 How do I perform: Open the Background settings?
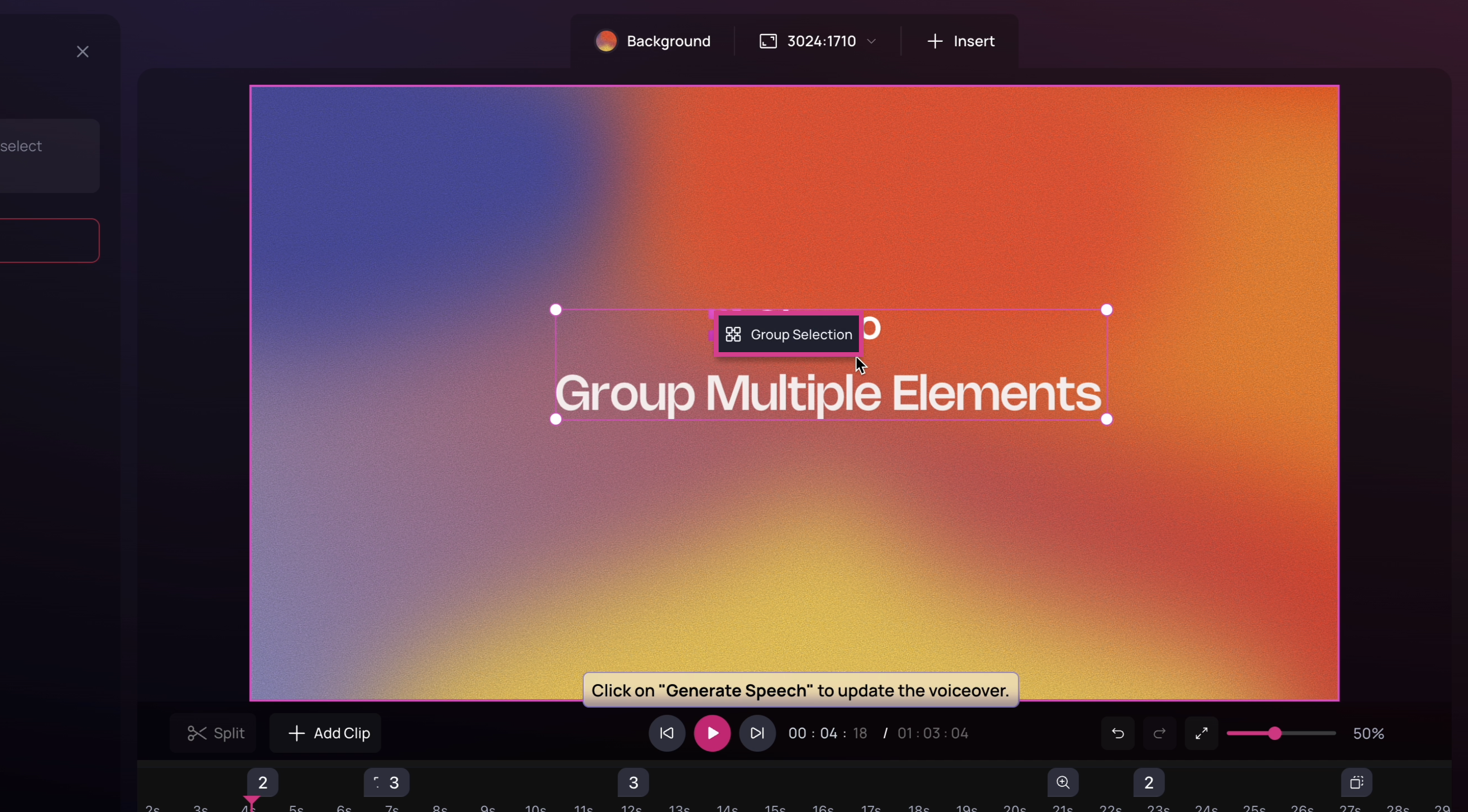(x=653, y=41)
